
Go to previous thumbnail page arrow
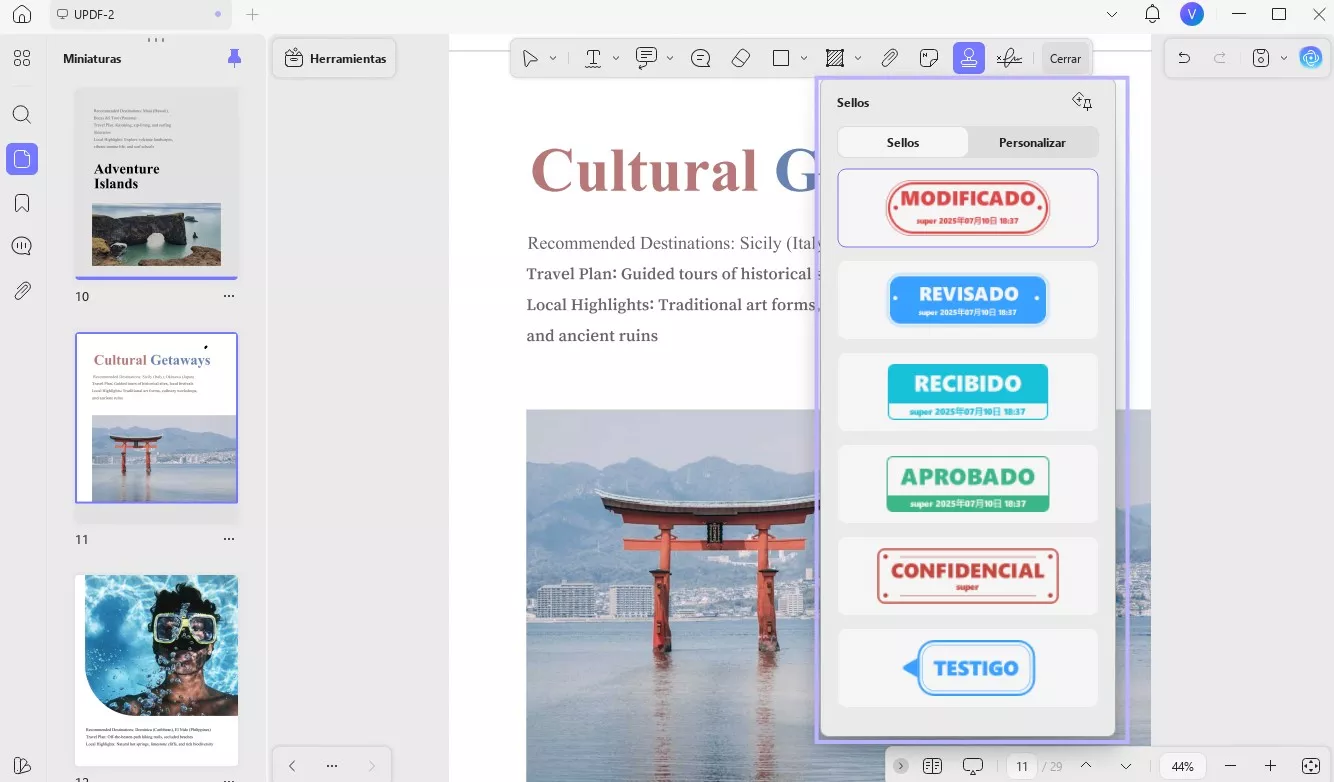(292, 766)
